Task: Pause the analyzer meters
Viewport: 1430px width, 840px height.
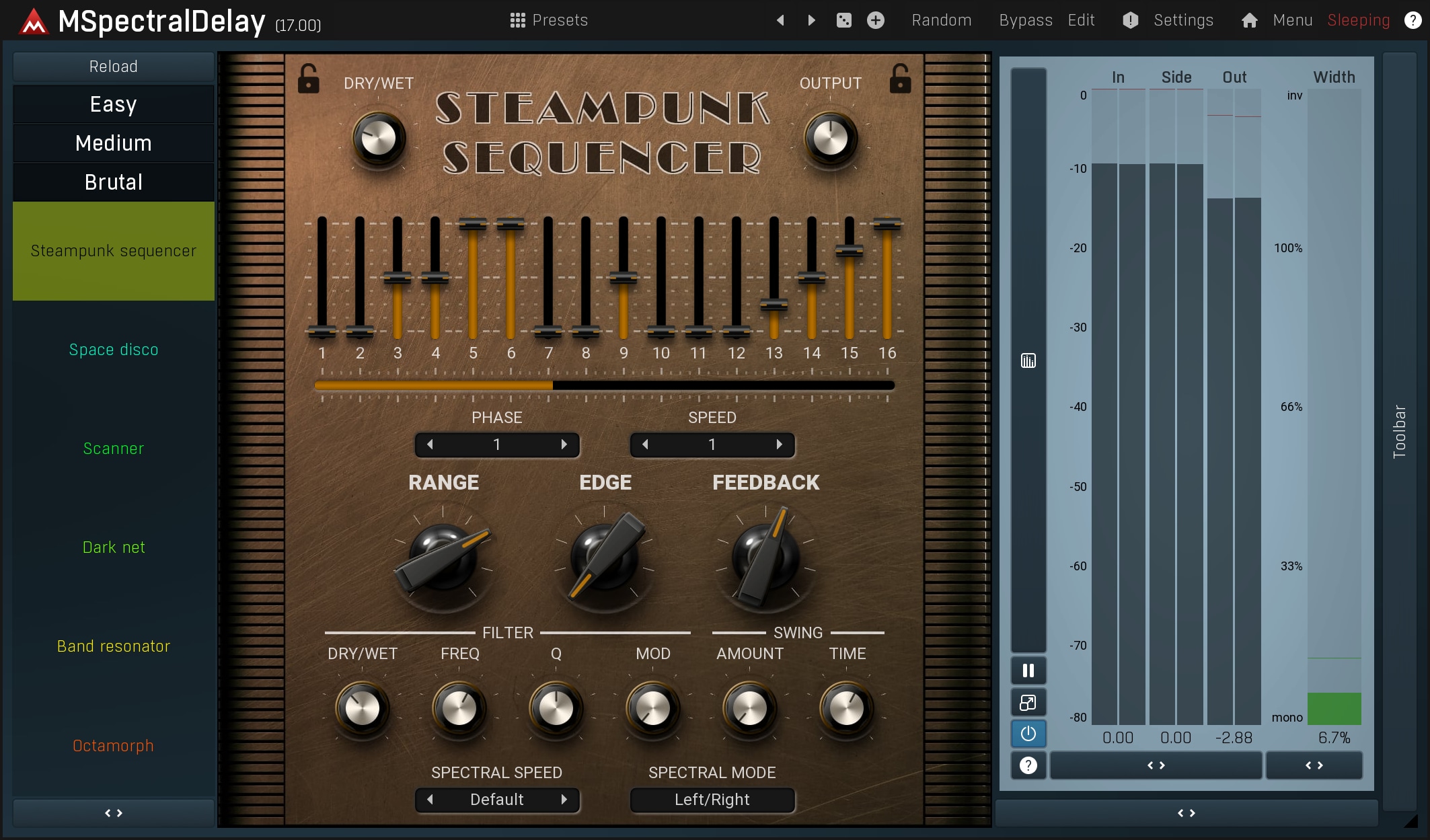Action: 1028,671
